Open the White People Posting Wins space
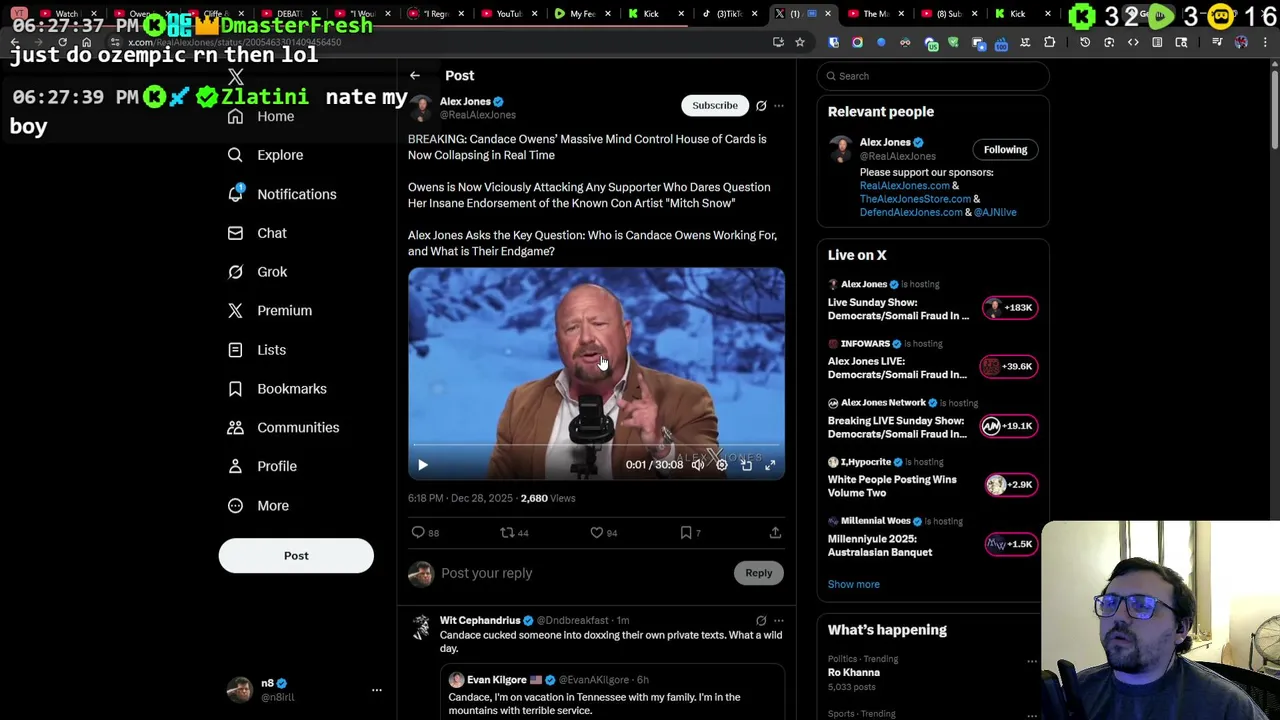1280x720 pixels. click(x=933, y=478)
